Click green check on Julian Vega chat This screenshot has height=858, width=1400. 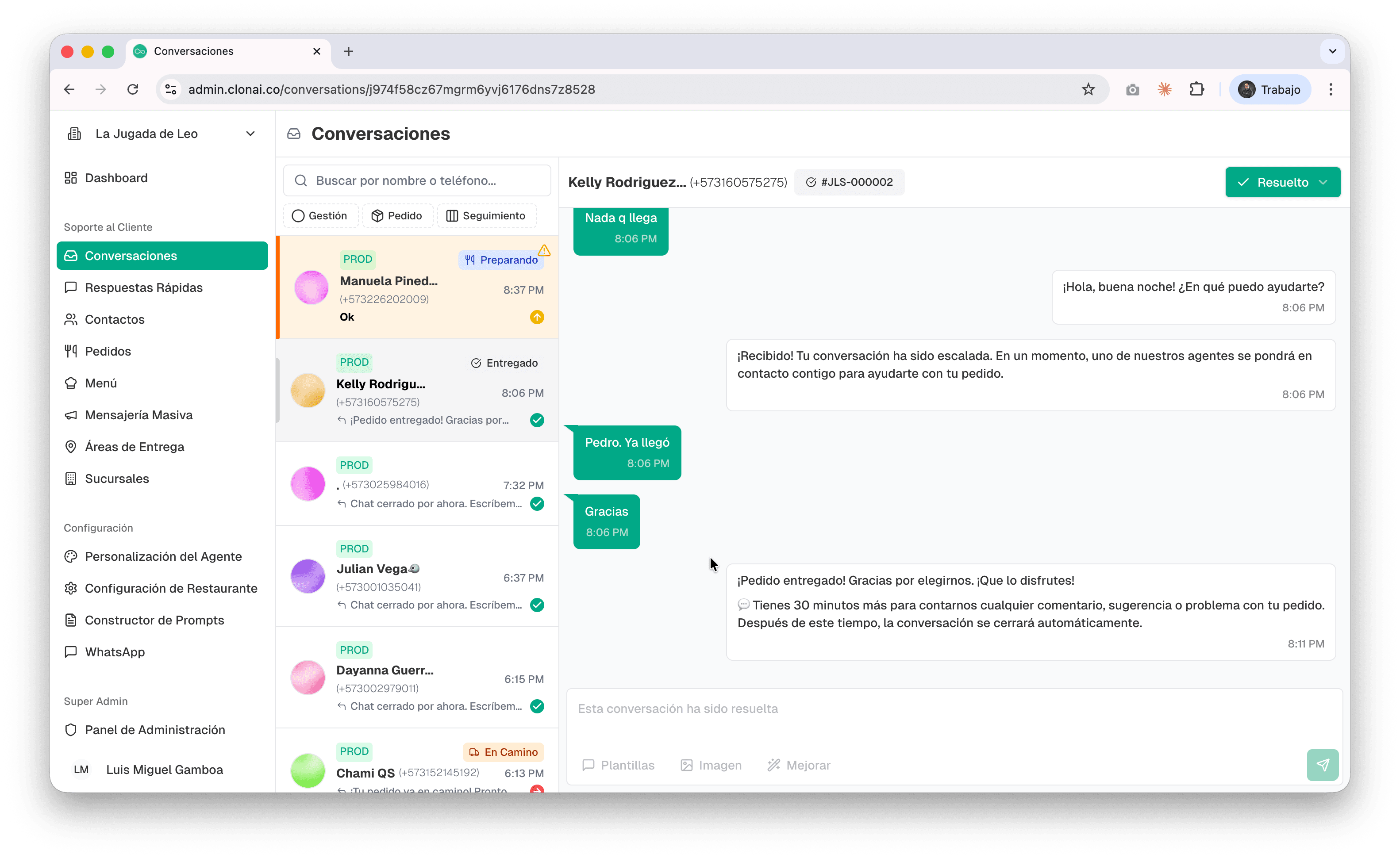(537, 605)
